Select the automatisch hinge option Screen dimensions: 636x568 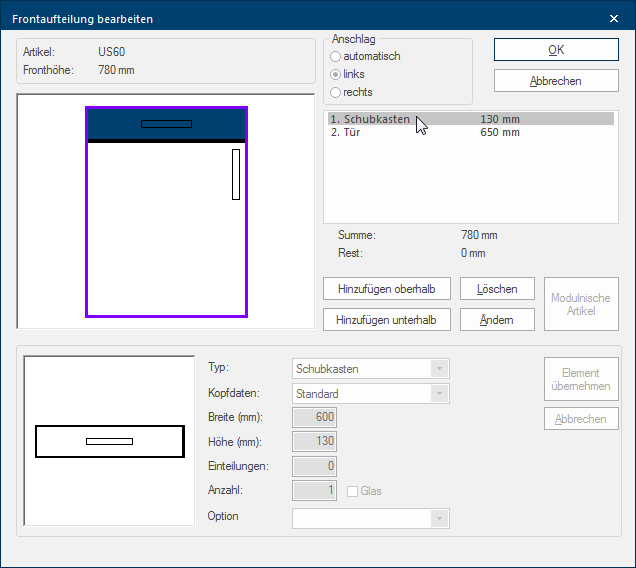click(x=336, y=57)
